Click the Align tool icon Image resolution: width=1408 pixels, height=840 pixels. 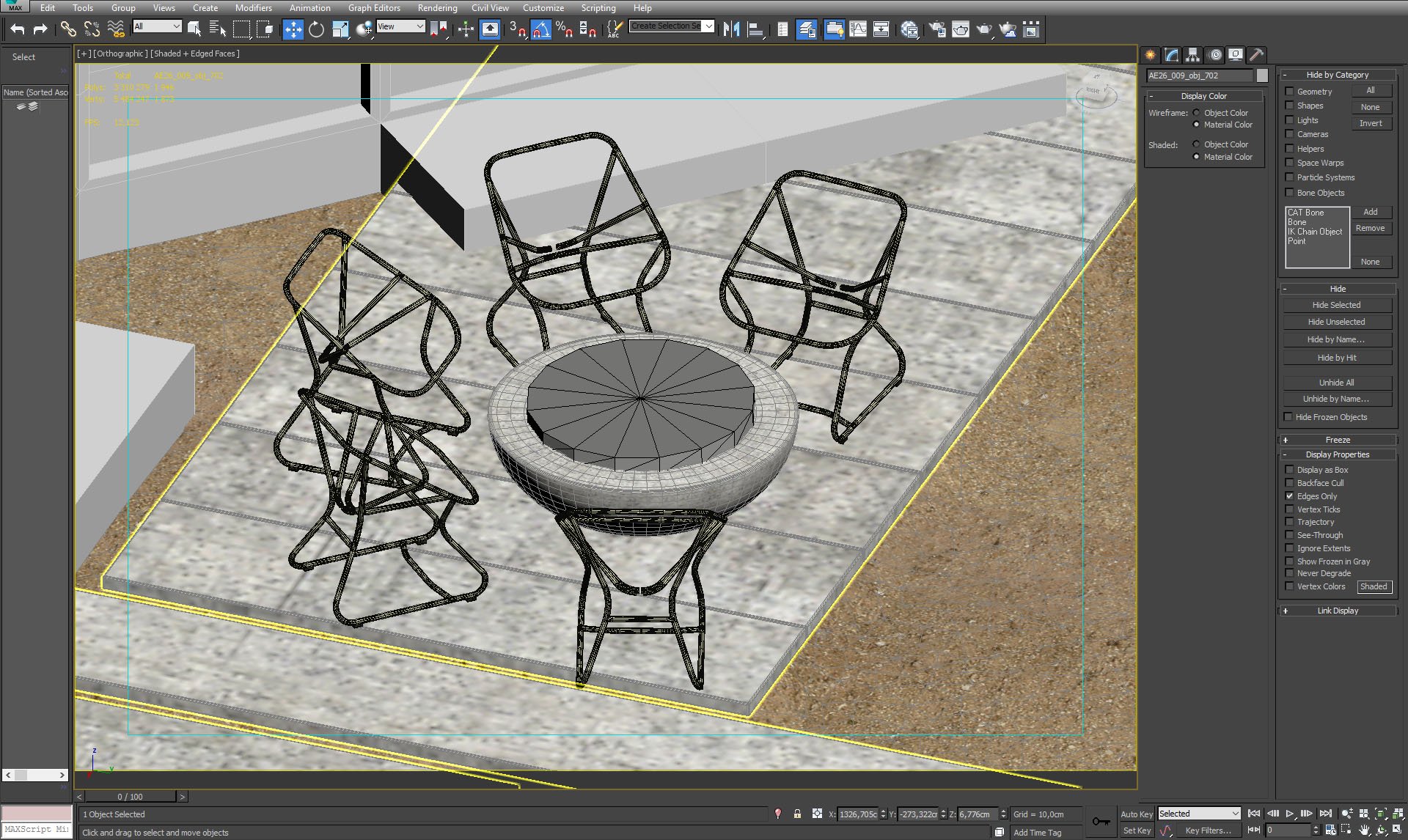755,29
